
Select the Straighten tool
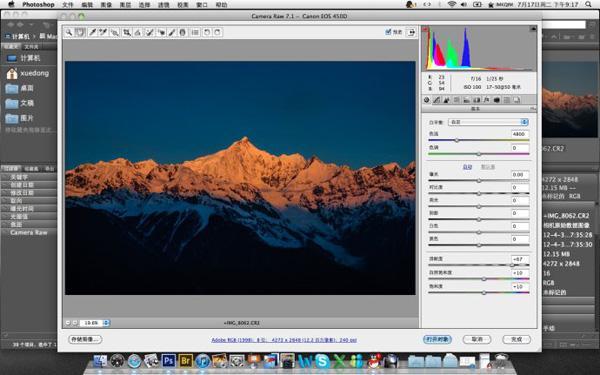click(137, 33)
